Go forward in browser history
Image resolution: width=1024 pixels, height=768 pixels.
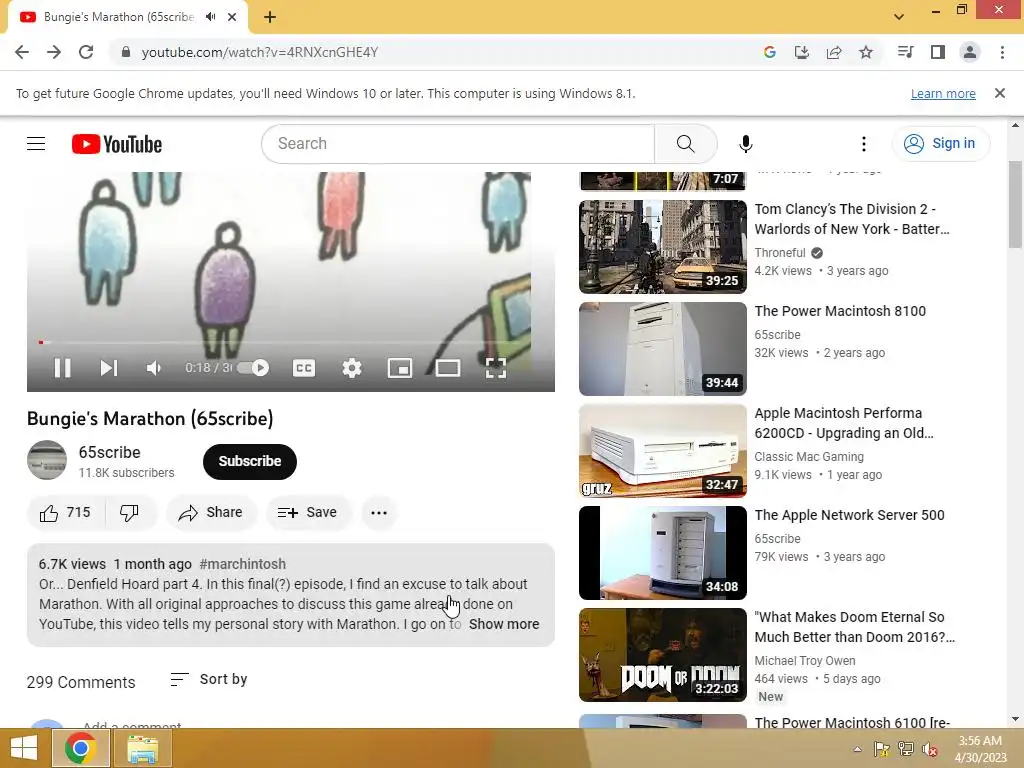tap(54, 52)
